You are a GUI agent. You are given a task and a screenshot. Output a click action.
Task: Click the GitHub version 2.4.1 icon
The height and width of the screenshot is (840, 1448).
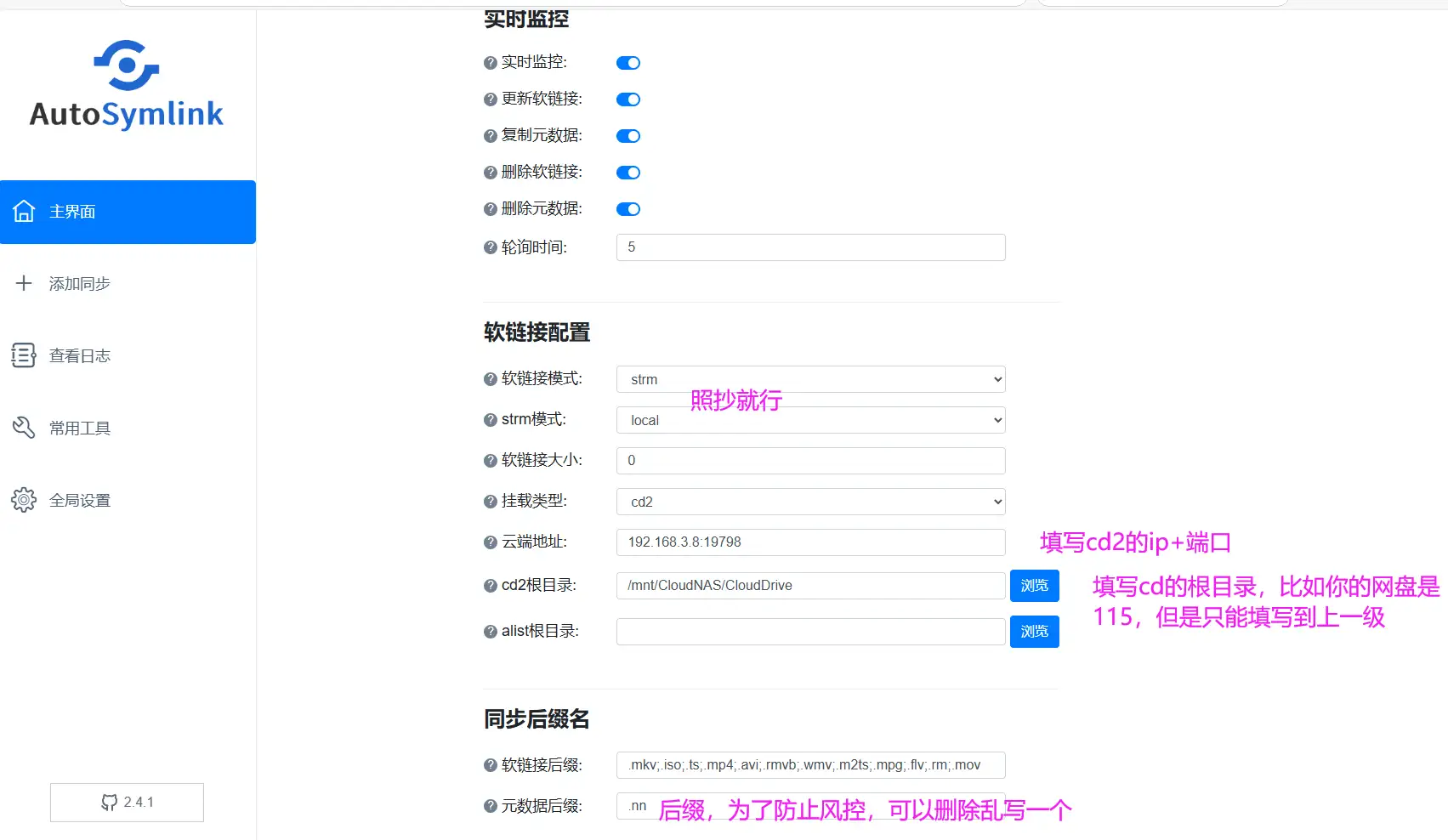pyautogui.click(x=110, y=802)
